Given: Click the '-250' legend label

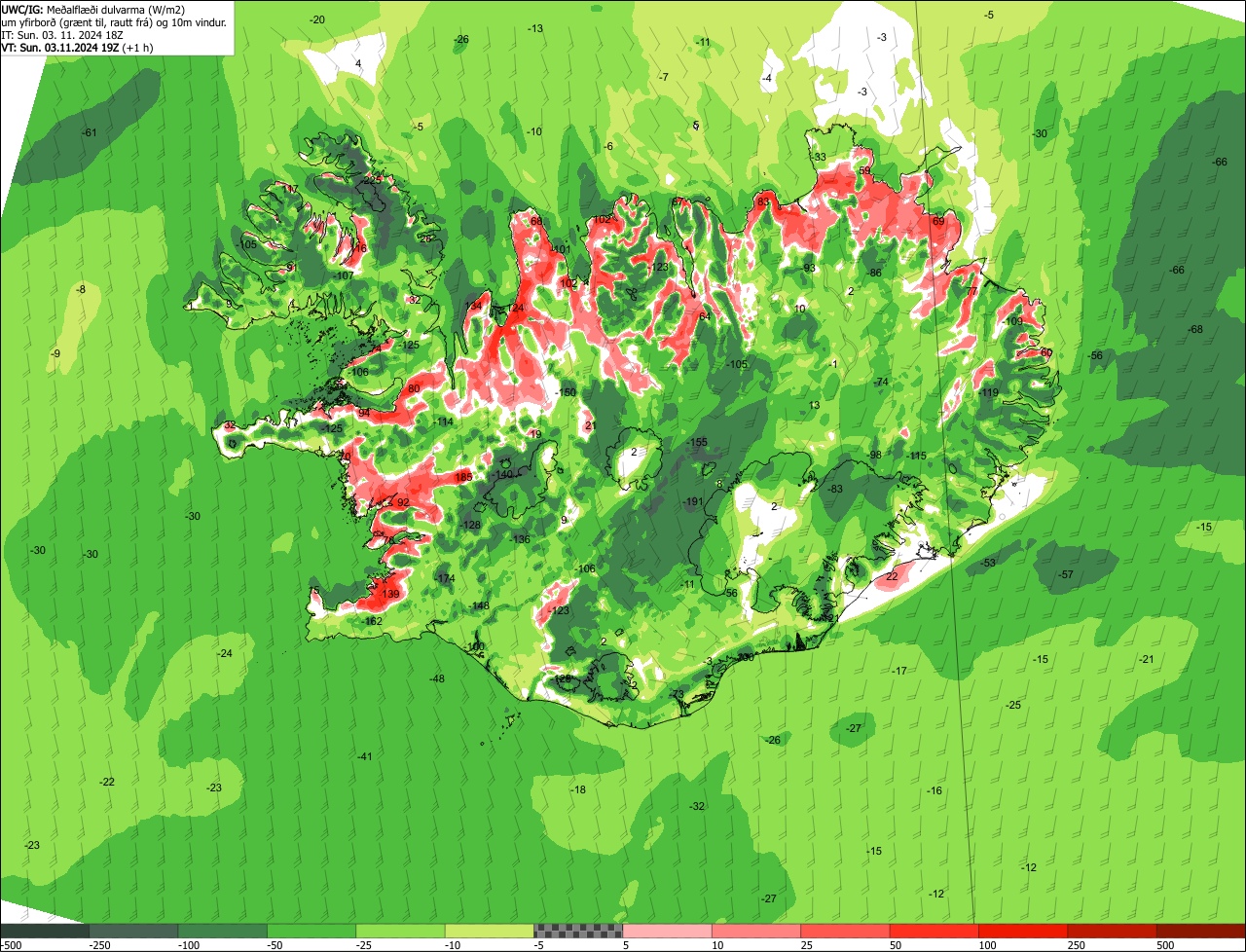Looking at the screenshot, I should pyautogui.click(x=98, y=946).
